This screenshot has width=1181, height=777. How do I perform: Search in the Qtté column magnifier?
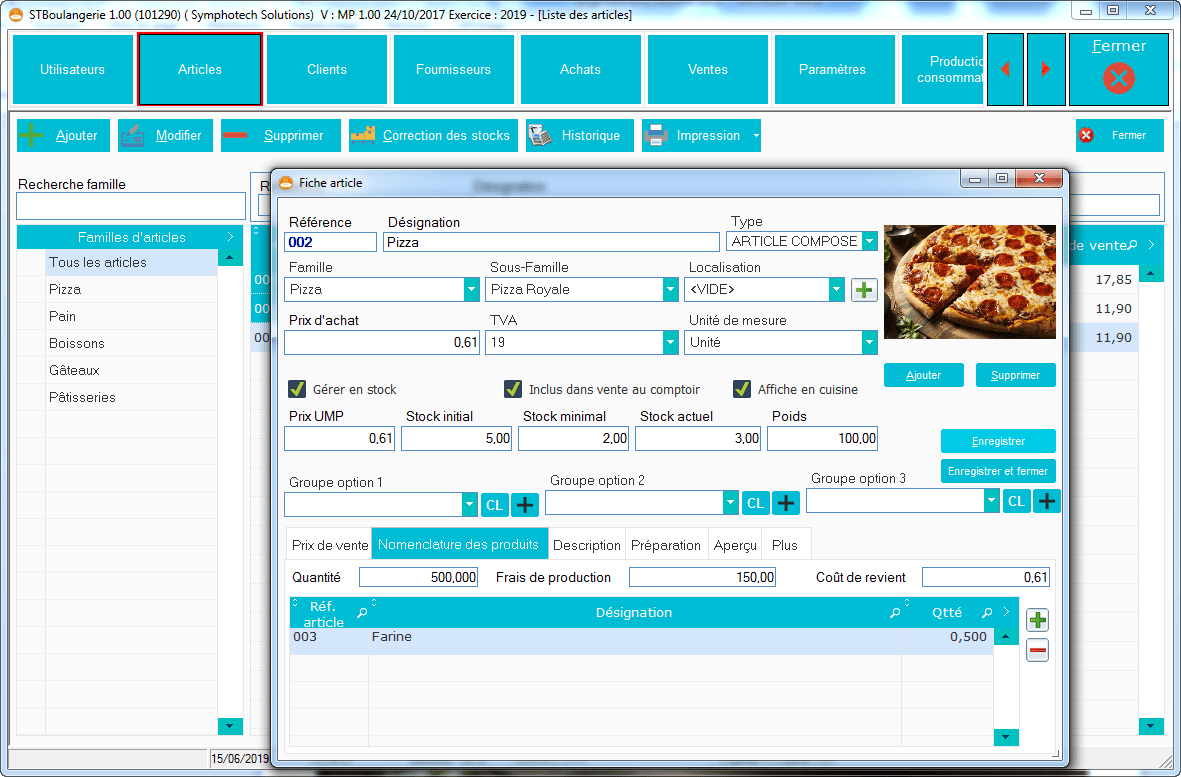987,613
